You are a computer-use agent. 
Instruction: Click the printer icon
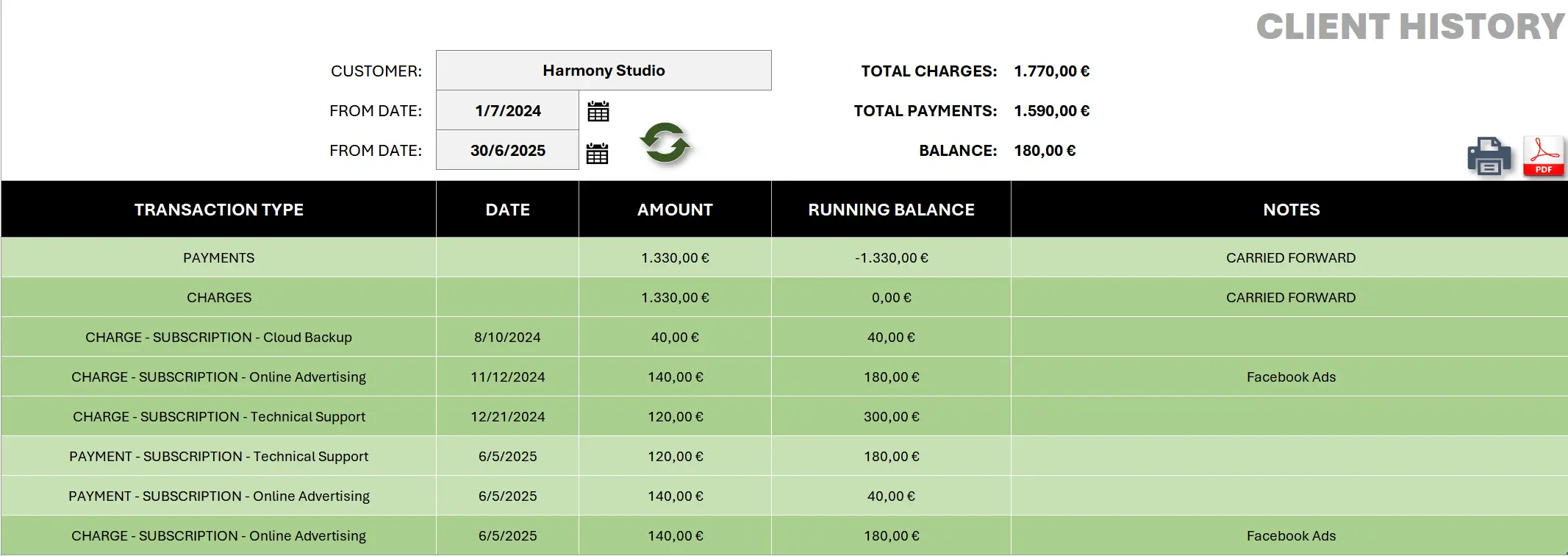click(x=1489, y=156)
